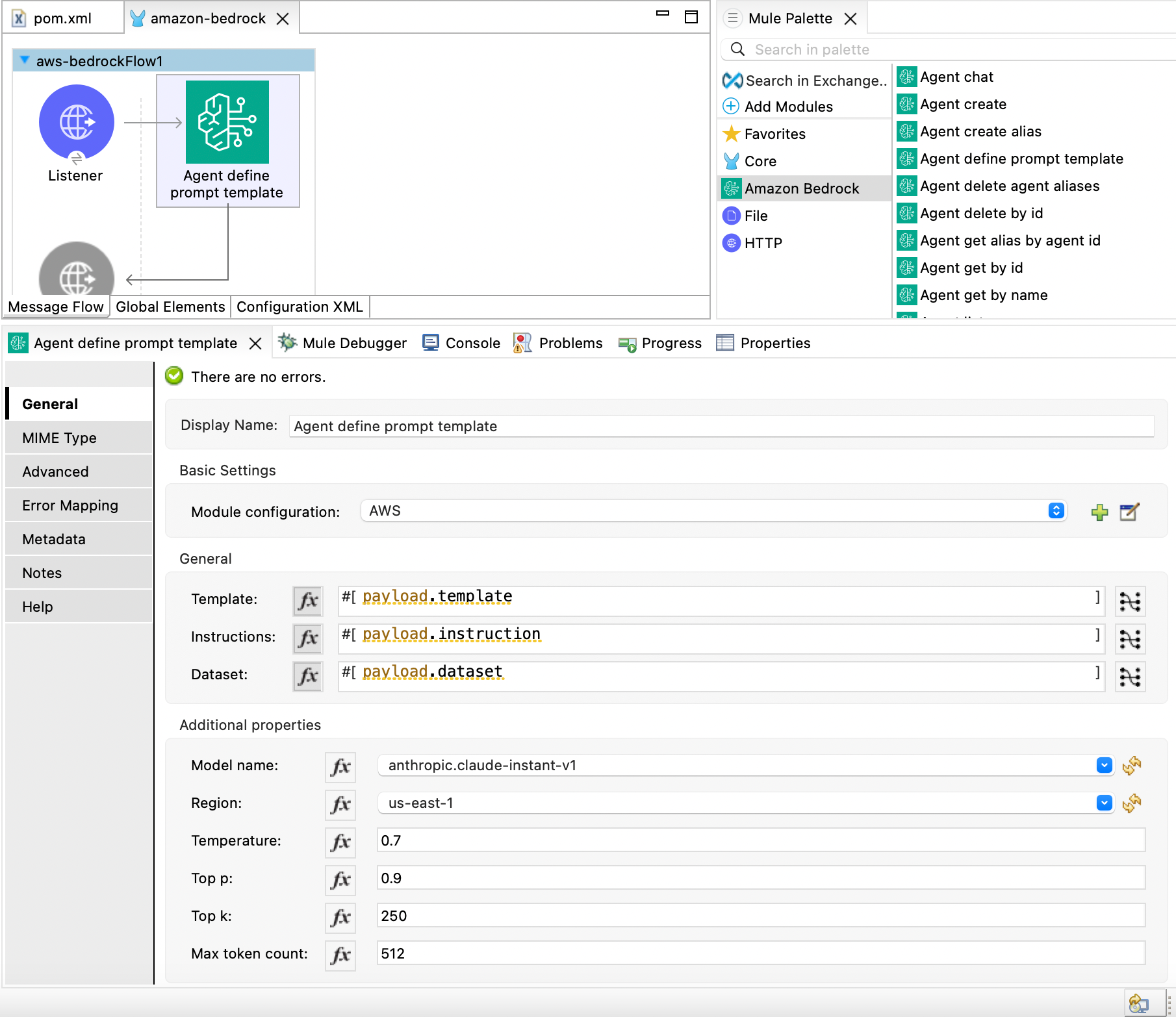Focus the Search in palette field
Viewport: 1176px width, 1017px height.
coord(949,49)
